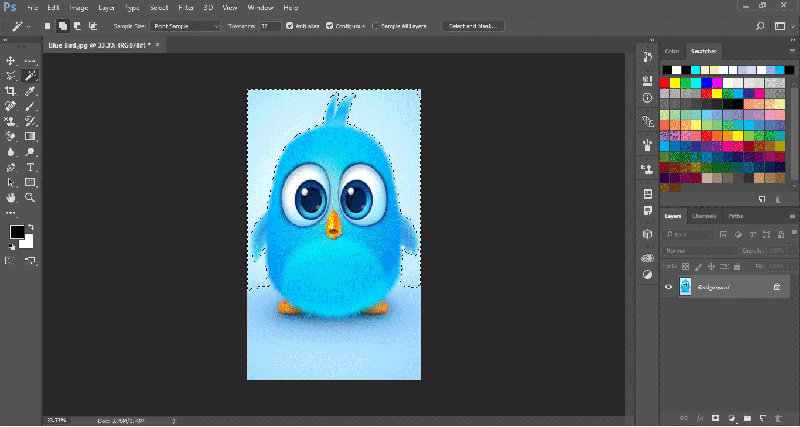Viewport: 800px width, 427px height.
Task: Select the Healing Brush tool
Action: pyautogui.click(x=10, y=106)
